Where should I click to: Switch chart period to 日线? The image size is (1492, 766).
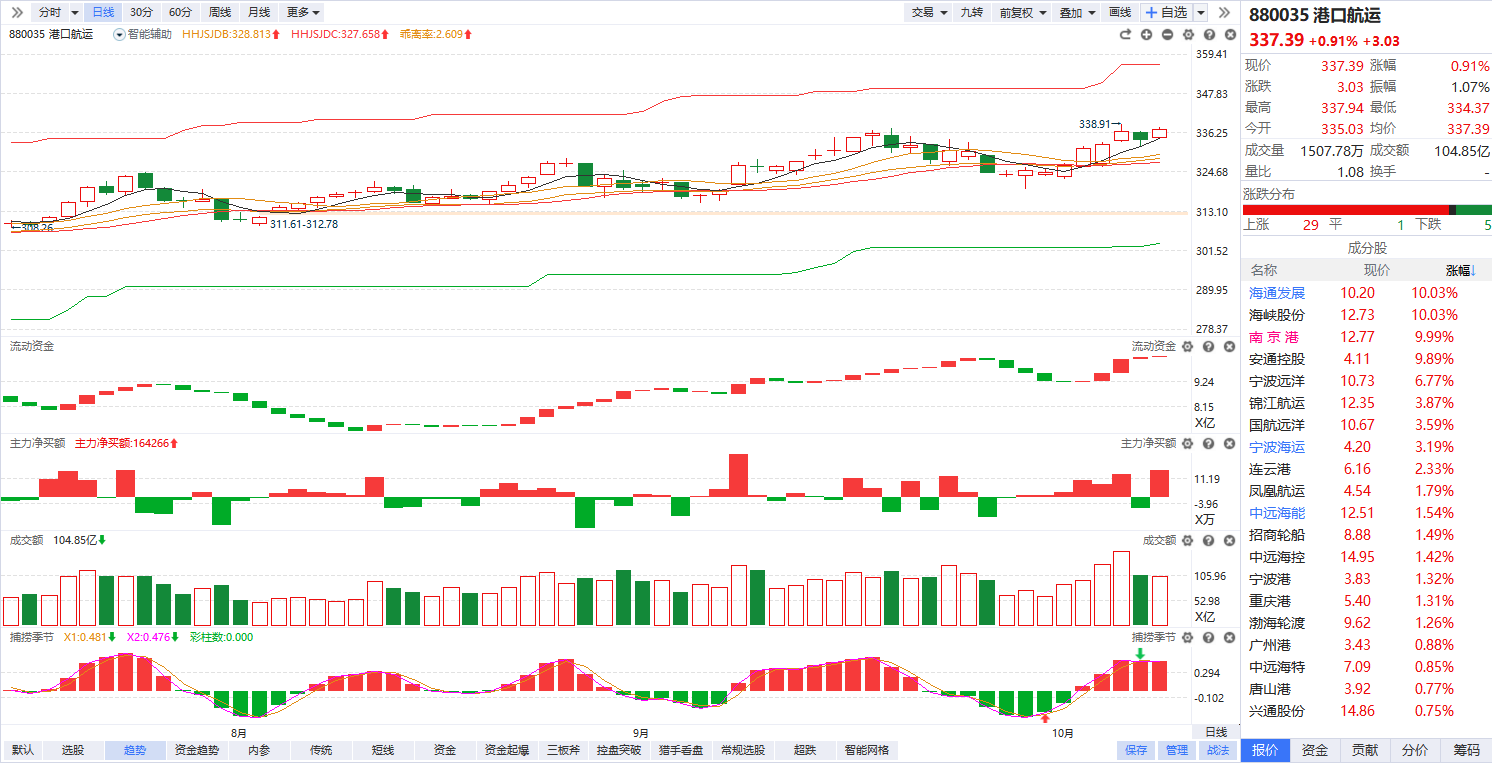click(x=102, y=12)
